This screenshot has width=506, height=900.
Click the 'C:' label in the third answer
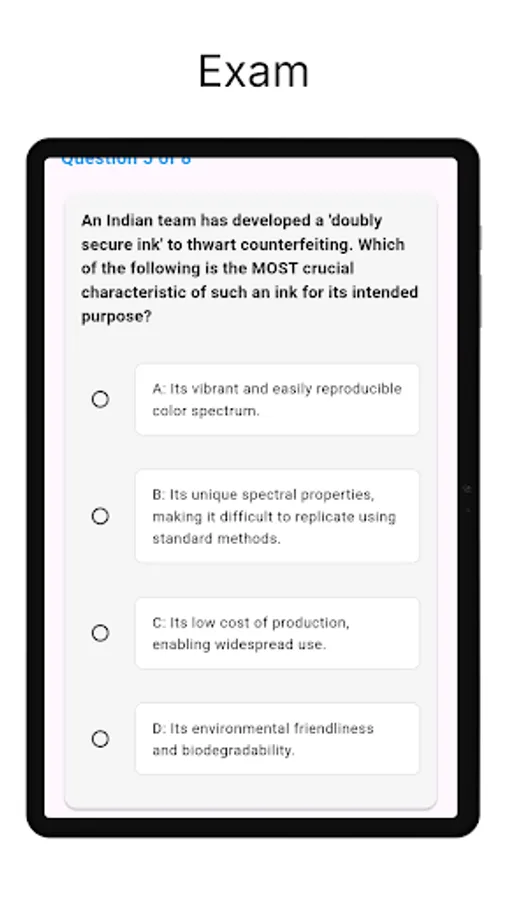(x=159, y=622)
